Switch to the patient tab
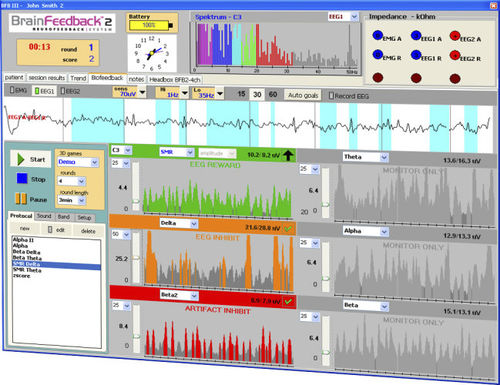500x385 pixels. 14,77
